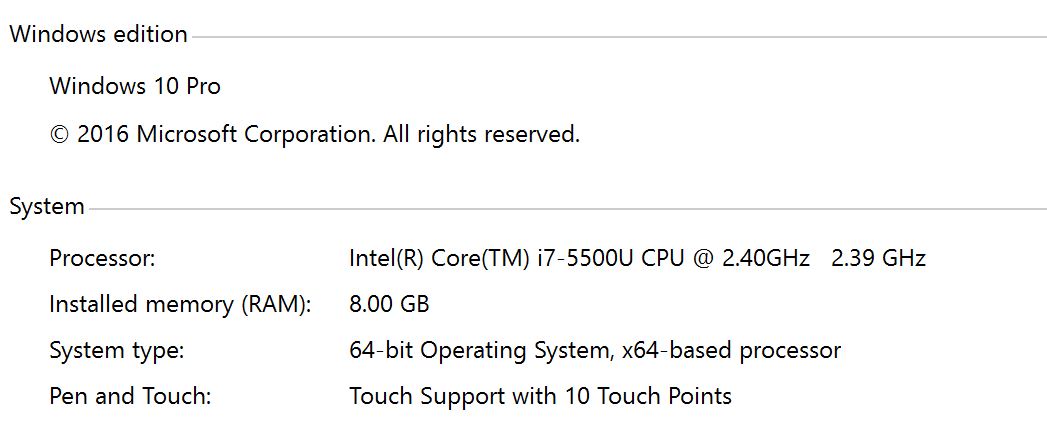Click the System section heading
The height and width of the screenshot is (445, 1047).
[x=46, y=207]
